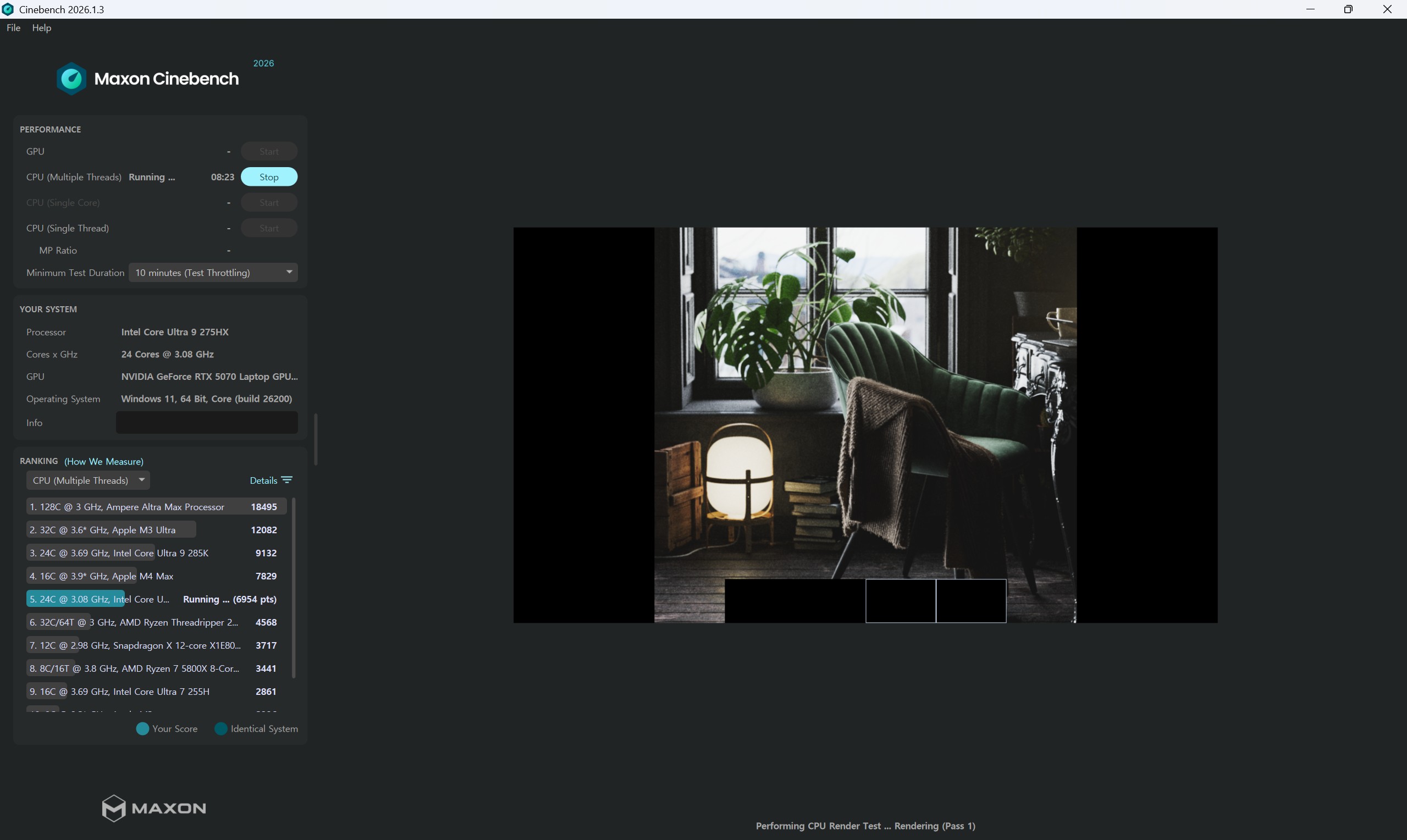
Task: Click the 24 Cores @ 3.08 GHz value
Action: (x=168, y=355)
